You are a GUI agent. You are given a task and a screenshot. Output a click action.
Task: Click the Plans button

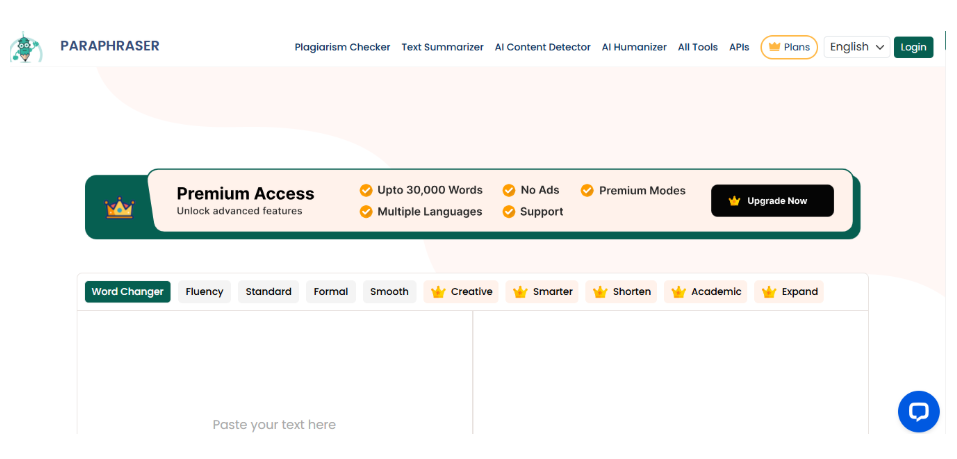(x=789, y=47)
